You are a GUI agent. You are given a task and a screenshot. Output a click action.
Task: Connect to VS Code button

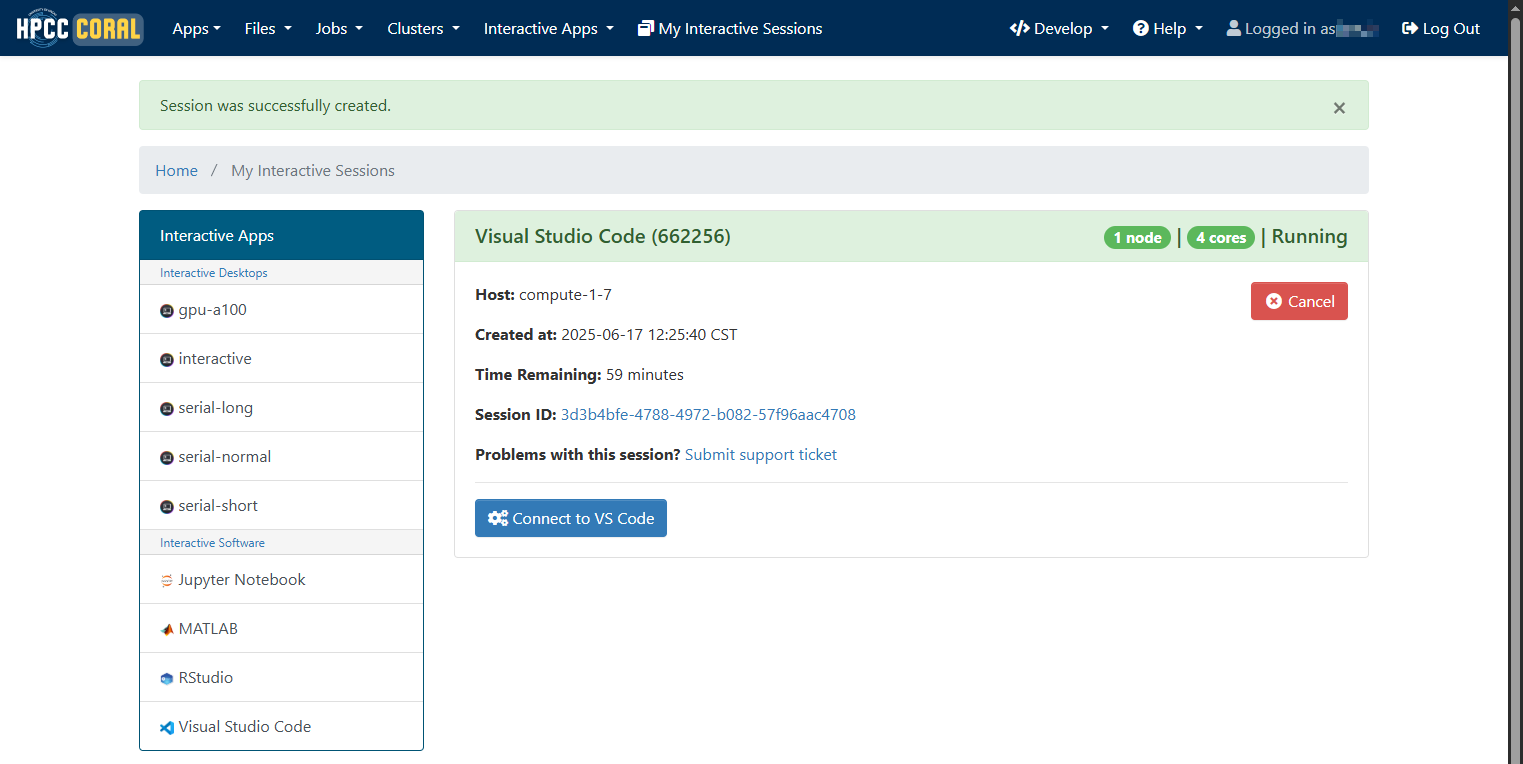point(571,518)
